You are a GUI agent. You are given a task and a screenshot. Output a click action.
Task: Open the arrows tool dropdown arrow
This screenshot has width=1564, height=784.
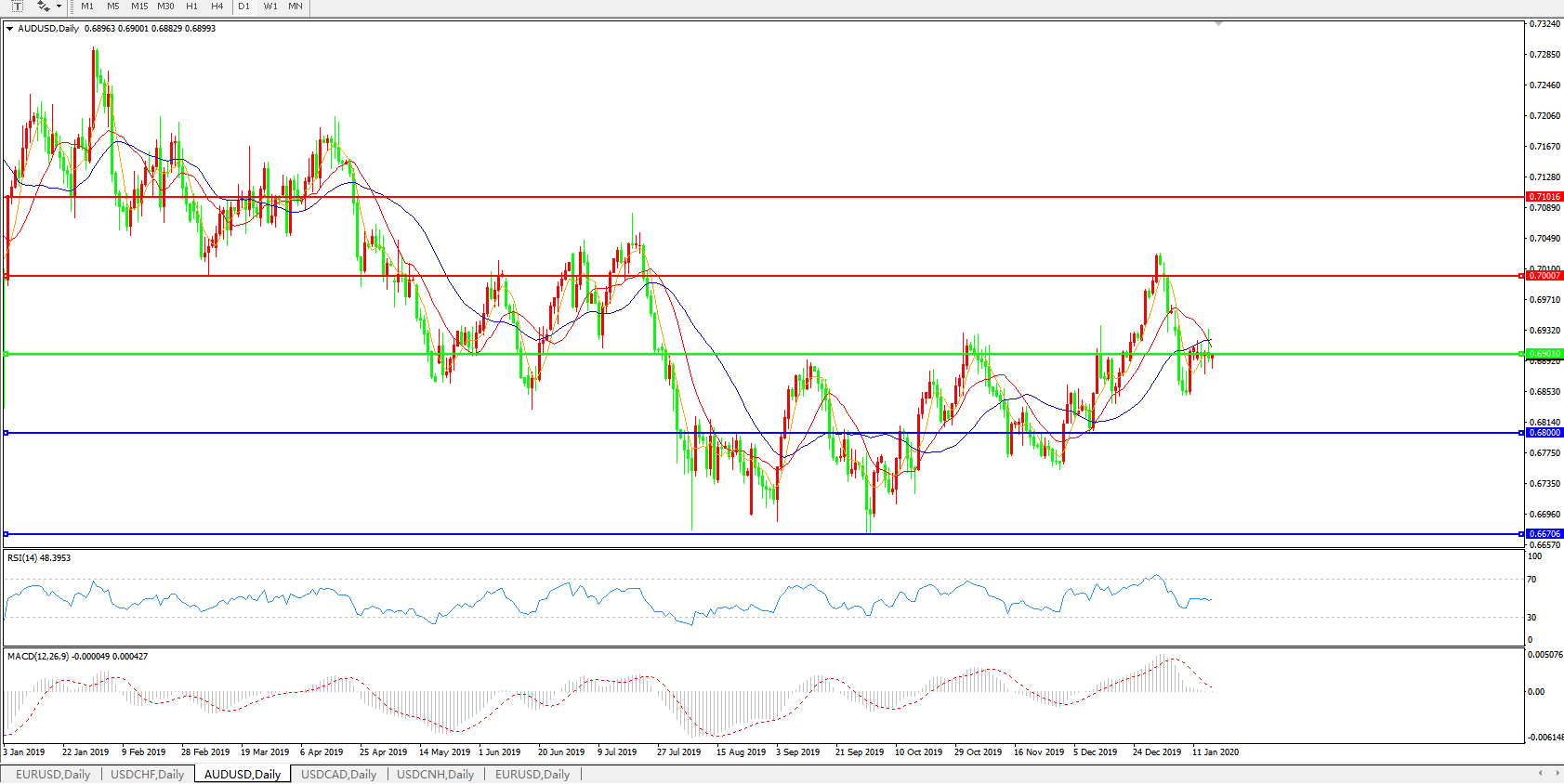[x=59, y=7]
